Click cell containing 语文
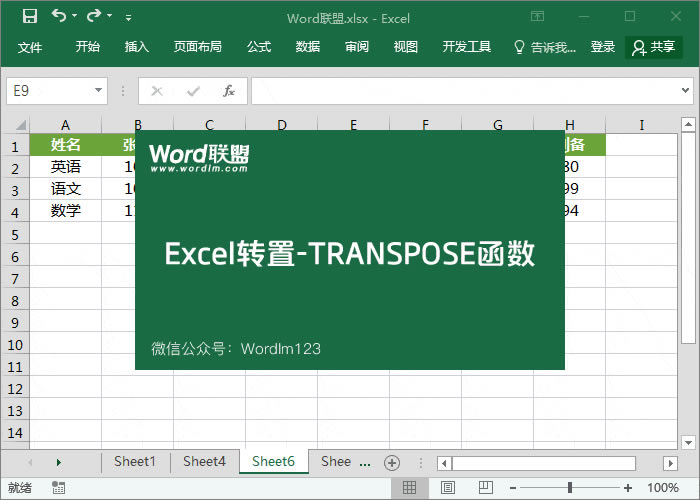This screenshot has width=700, height=500. [x=66, y=189]
